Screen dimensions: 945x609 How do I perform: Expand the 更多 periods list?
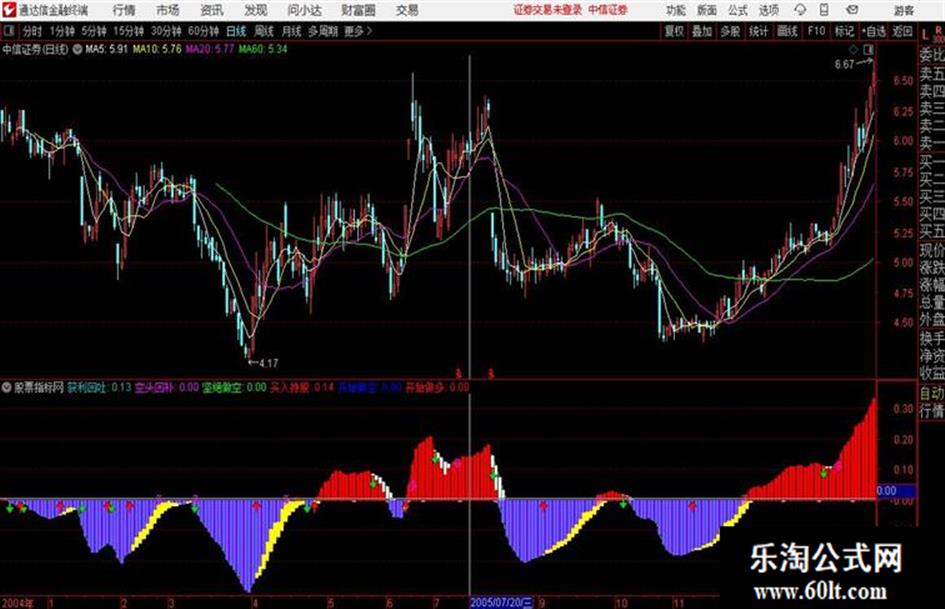358,31
